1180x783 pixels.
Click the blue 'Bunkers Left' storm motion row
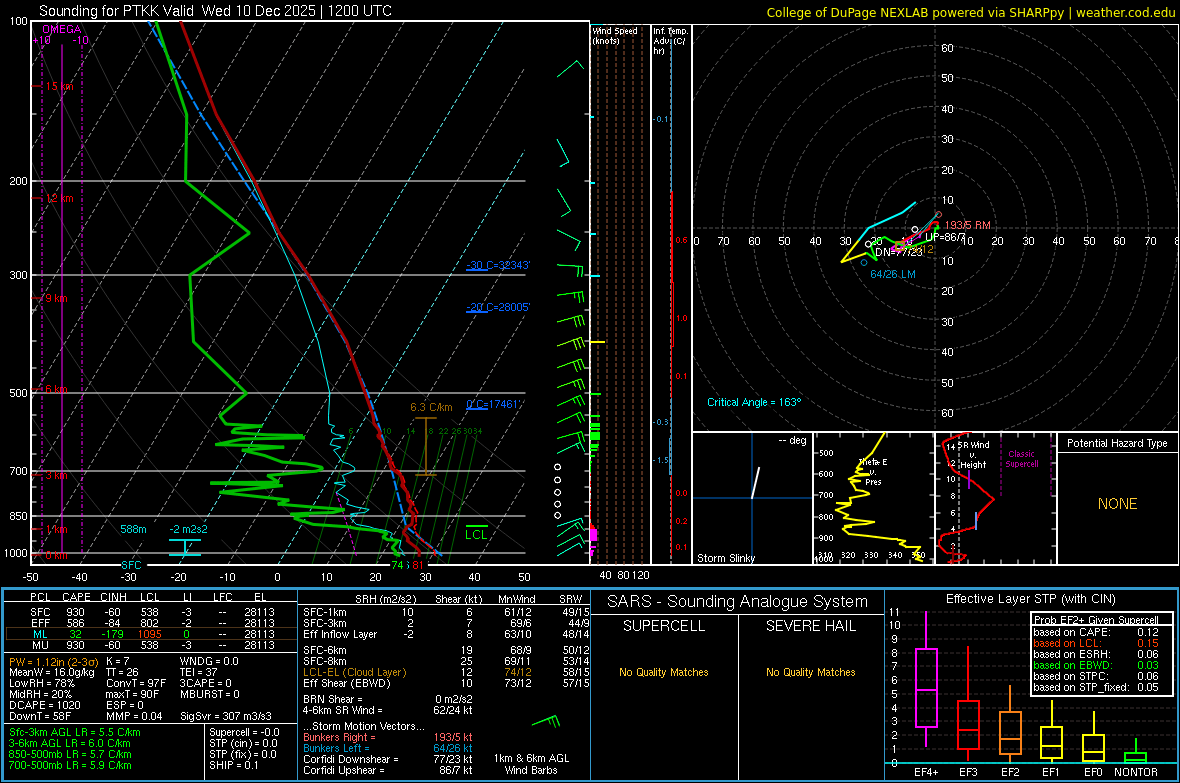388,748
